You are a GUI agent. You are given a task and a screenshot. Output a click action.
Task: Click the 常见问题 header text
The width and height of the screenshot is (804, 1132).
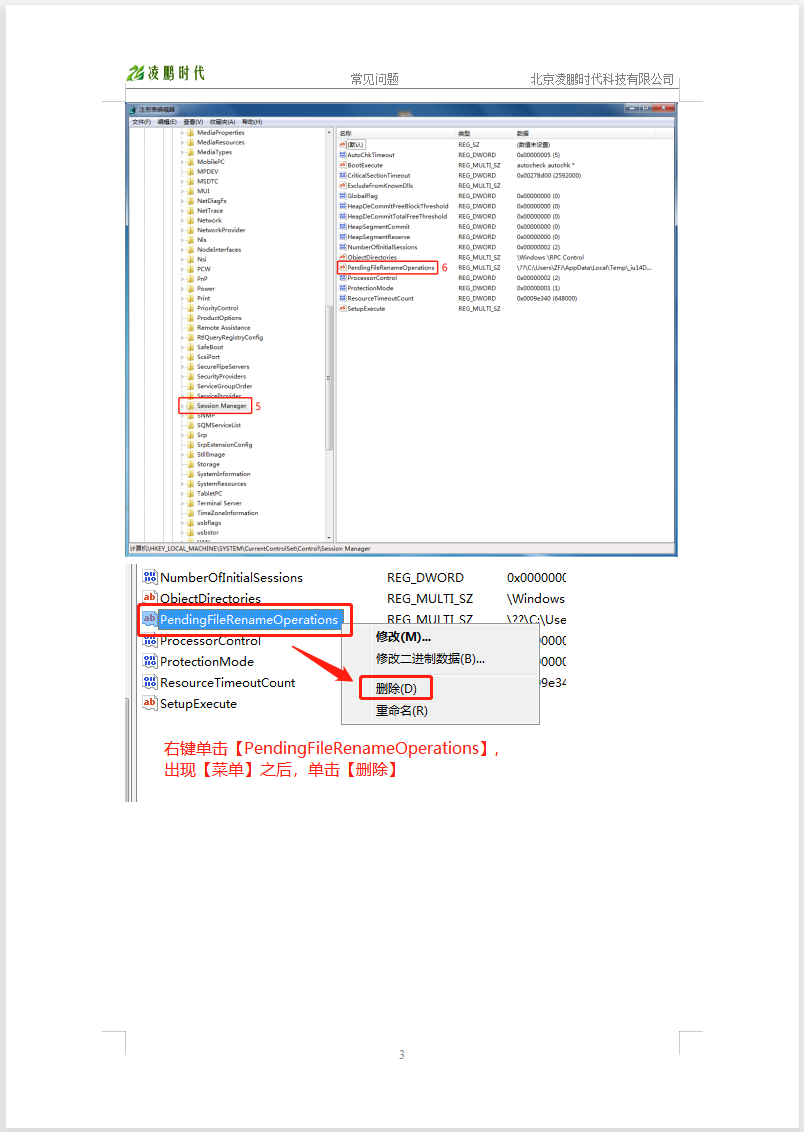pyautogui.click(x=375, y=79)
